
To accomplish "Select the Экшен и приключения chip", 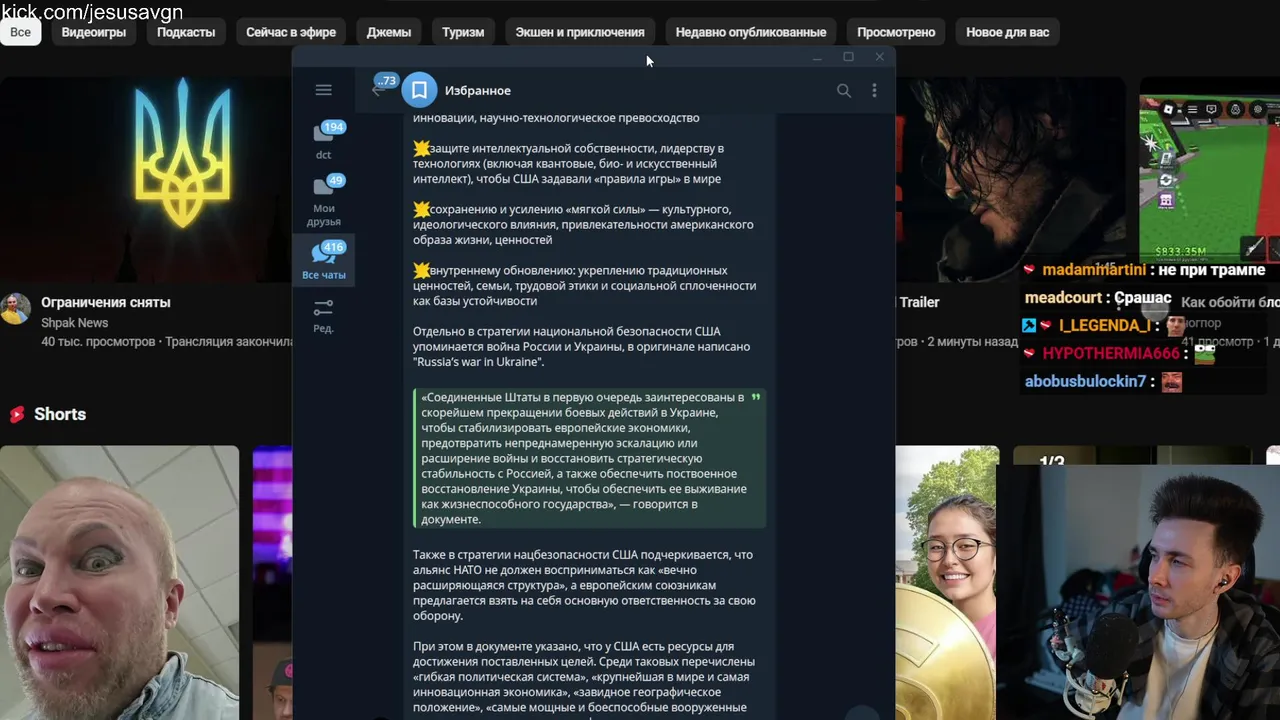I will pos(580,32).
